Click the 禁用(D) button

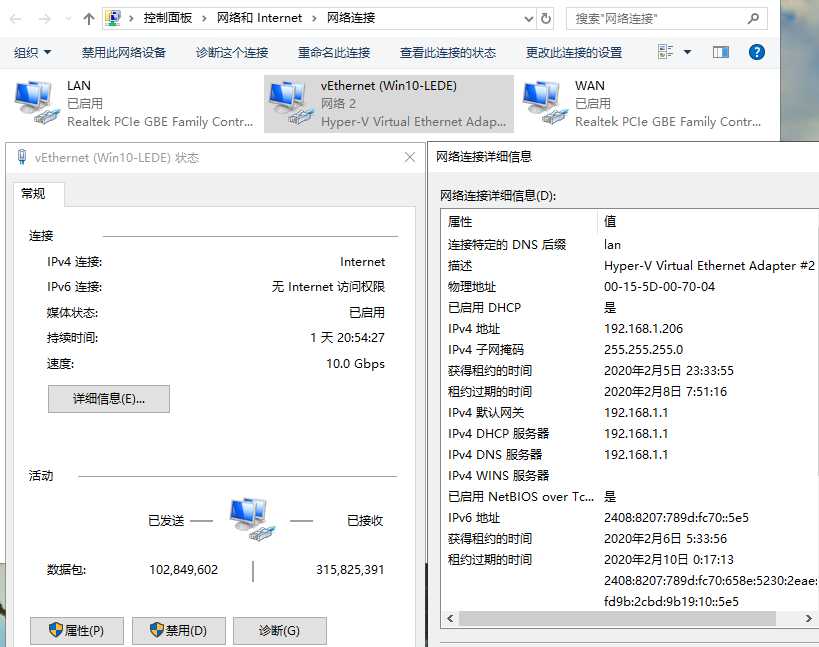(x=179, y=630)
